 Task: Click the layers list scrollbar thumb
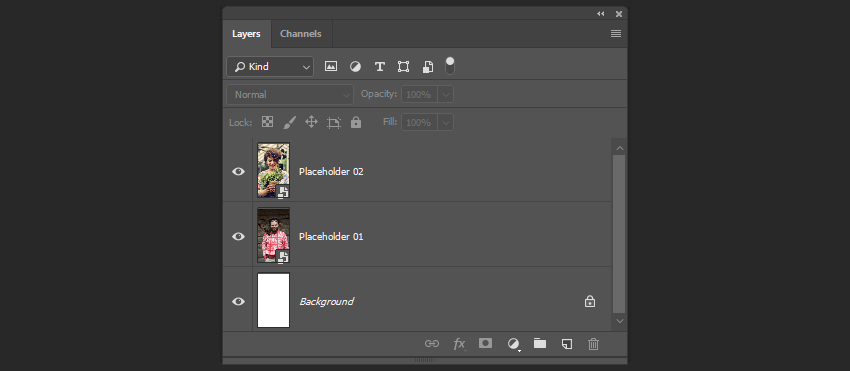click(619, 234)
